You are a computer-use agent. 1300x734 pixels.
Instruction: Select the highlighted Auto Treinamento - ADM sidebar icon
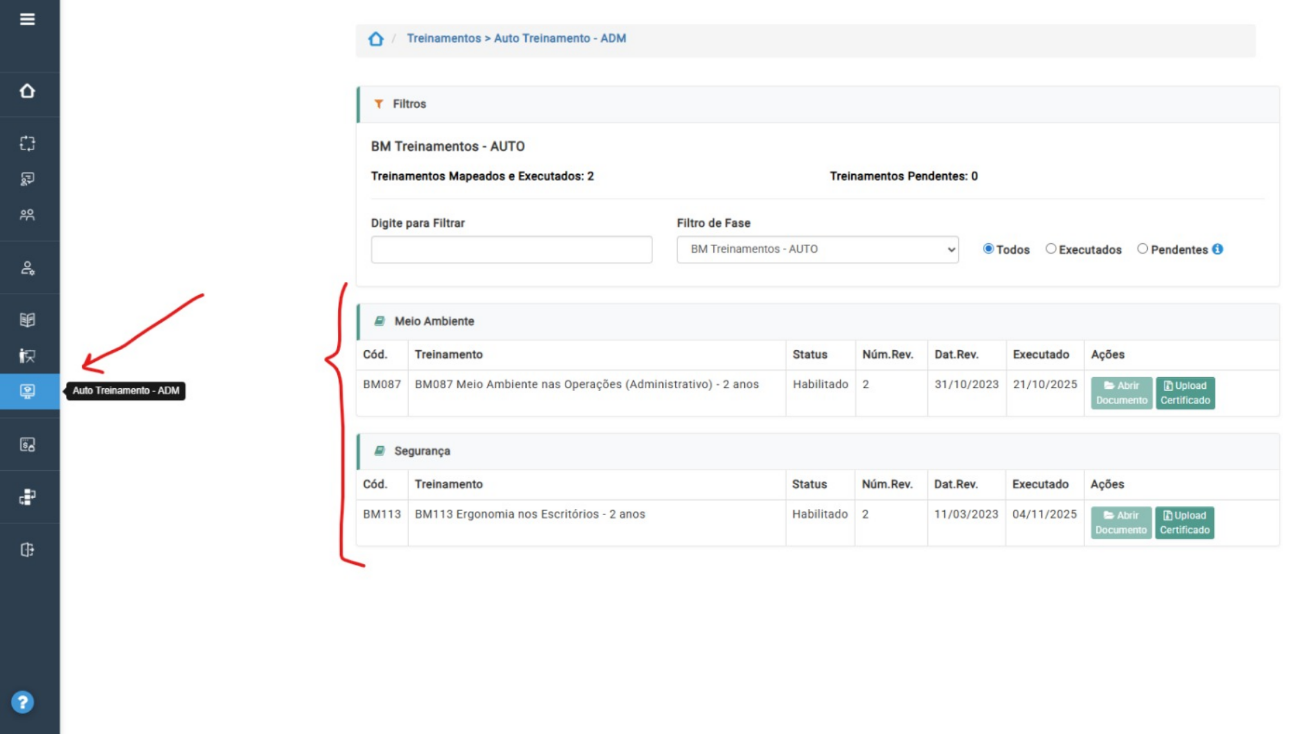(x=27, y=391)
